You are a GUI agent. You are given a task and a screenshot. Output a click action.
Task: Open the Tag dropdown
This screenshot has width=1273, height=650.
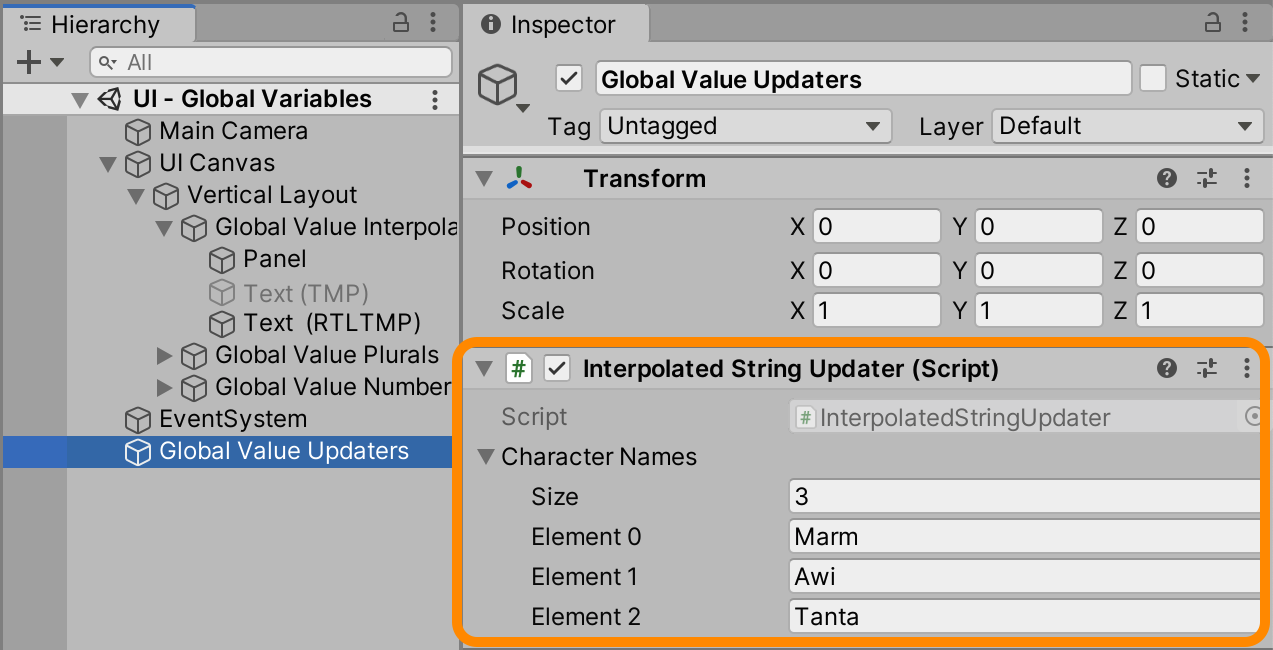(745, 126)
